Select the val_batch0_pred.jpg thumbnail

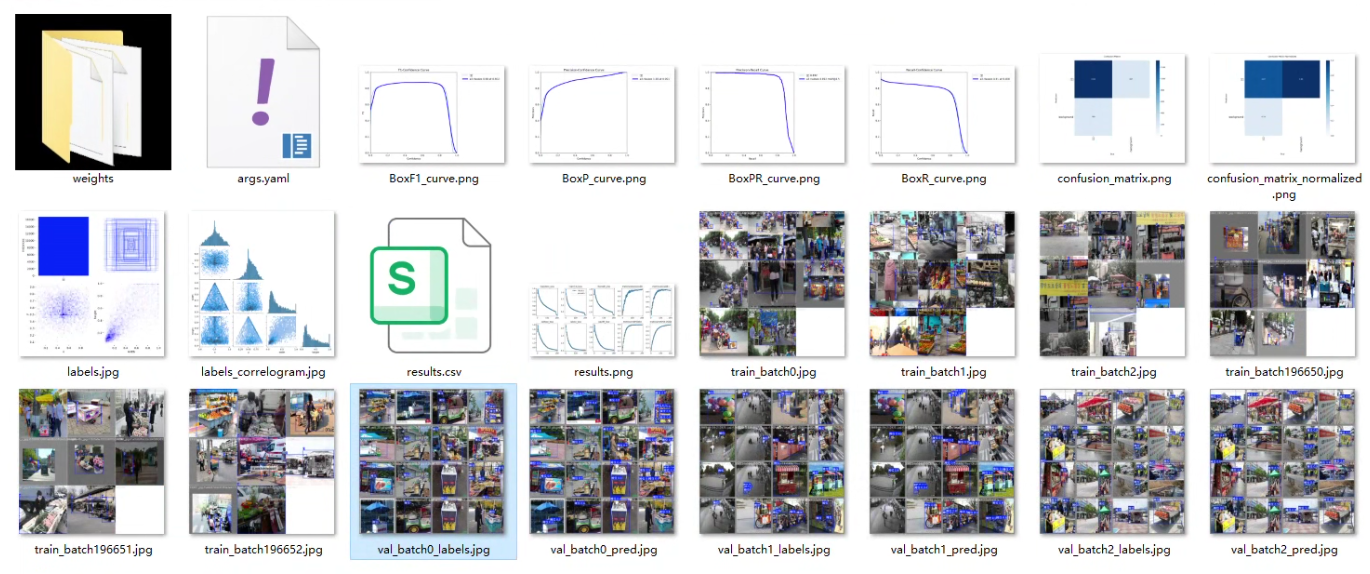tap(603, 462)
